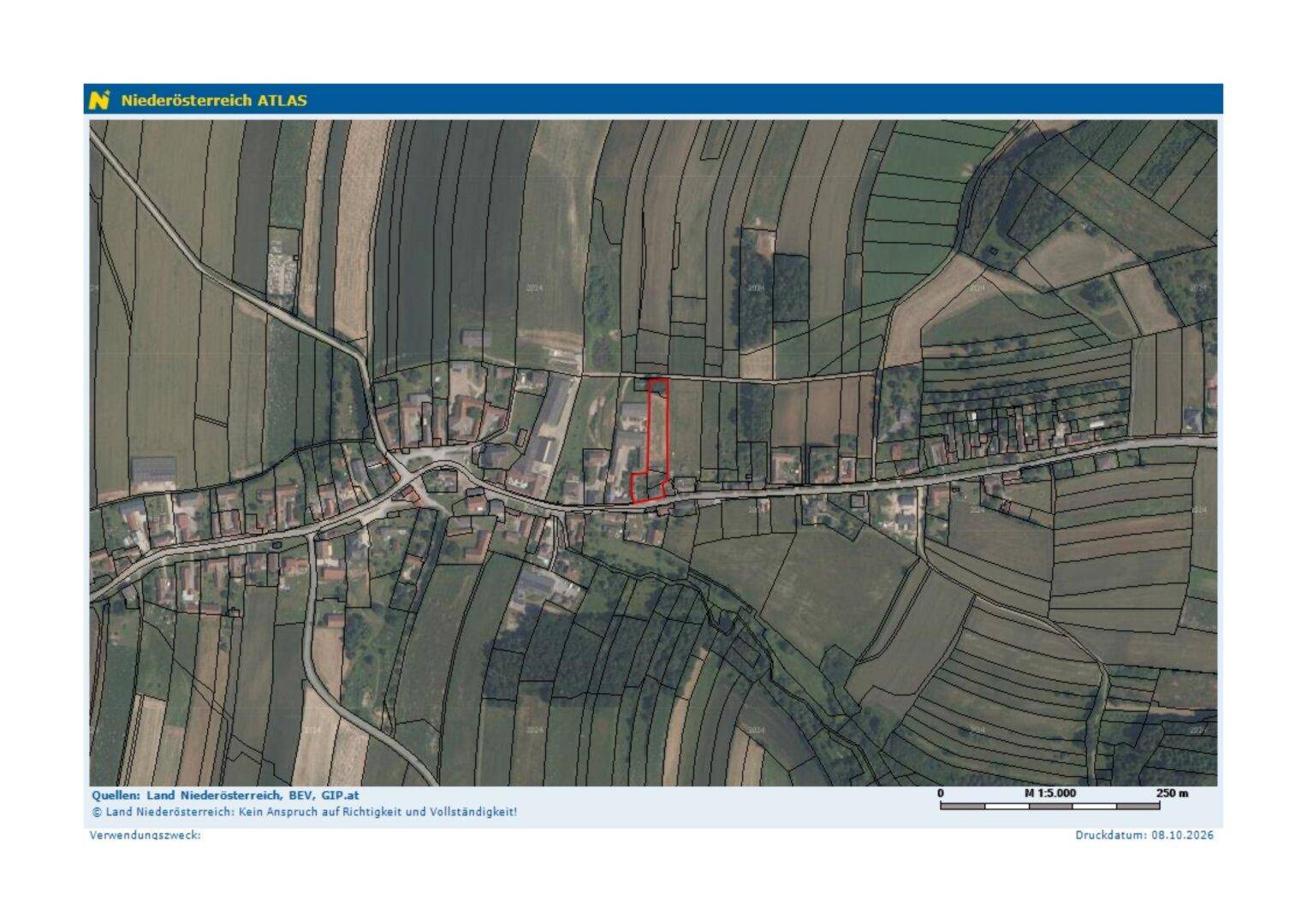1307x924 pixels.
Task: Select the red-outlined parcel on the map
Action: [652, 441]
